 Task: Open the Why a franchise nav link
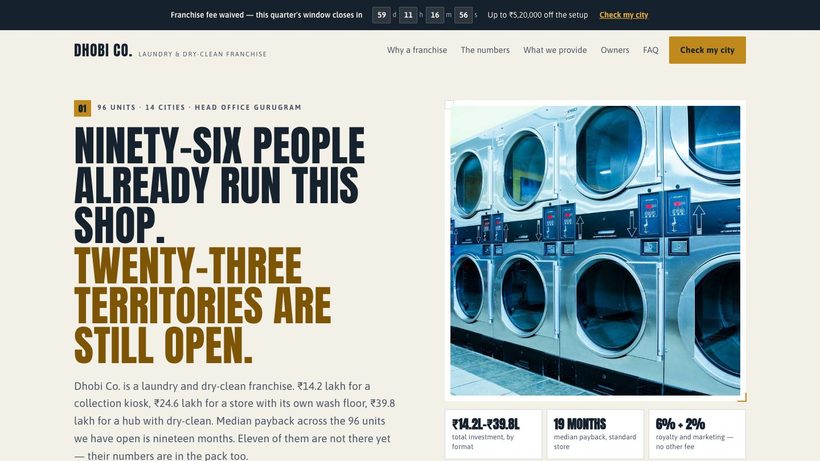(417, 50)
